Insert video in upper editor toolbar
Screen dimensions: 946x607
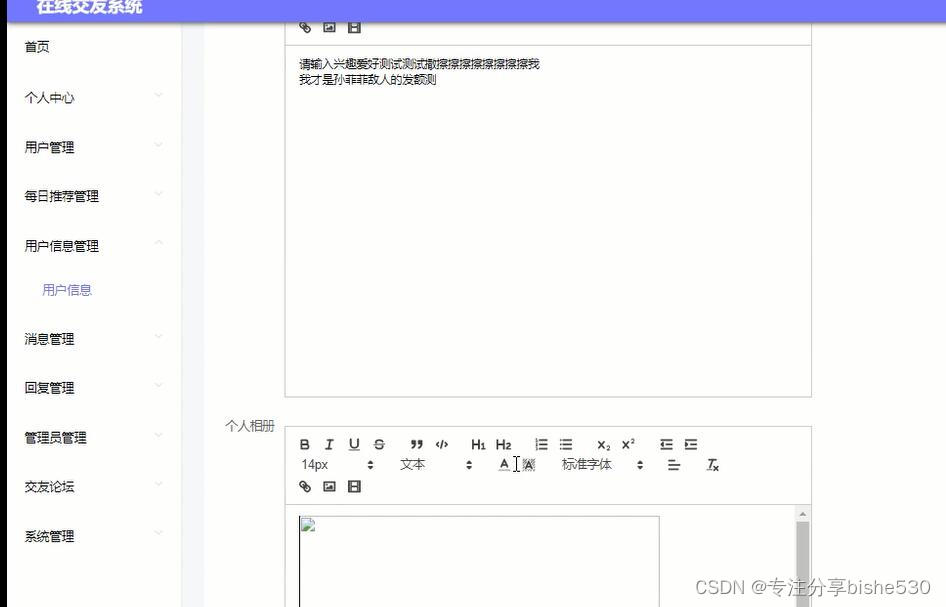pyautogui.click(x=354, y=27)
